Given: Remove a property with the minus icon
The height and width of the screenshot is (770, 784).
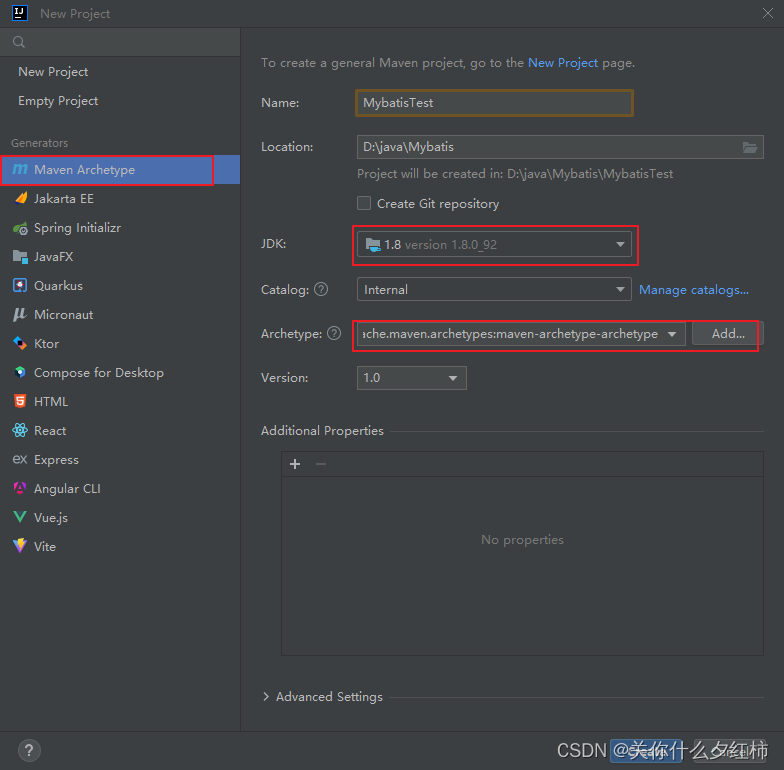Looking at the screenshot, I should 321,464.
